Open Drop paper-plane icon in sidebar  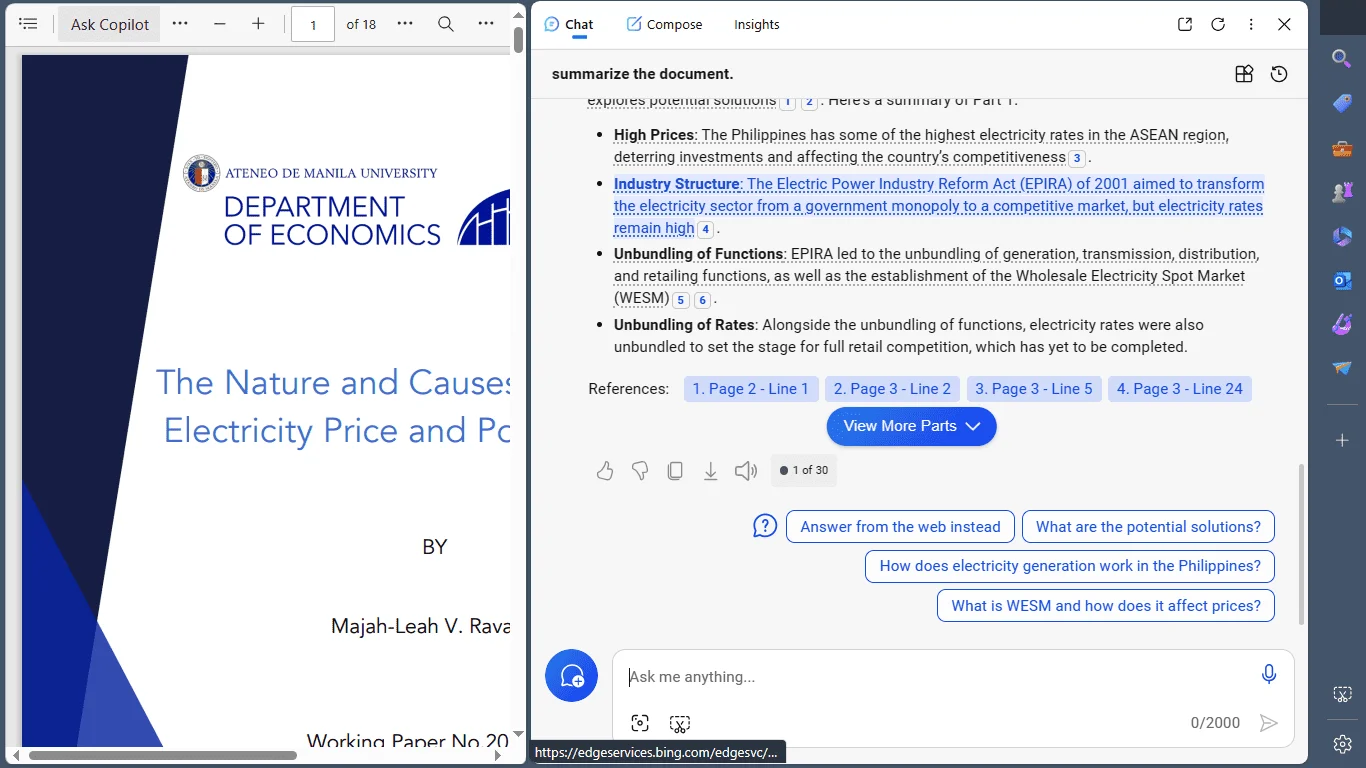click(x=1342, y=369)
